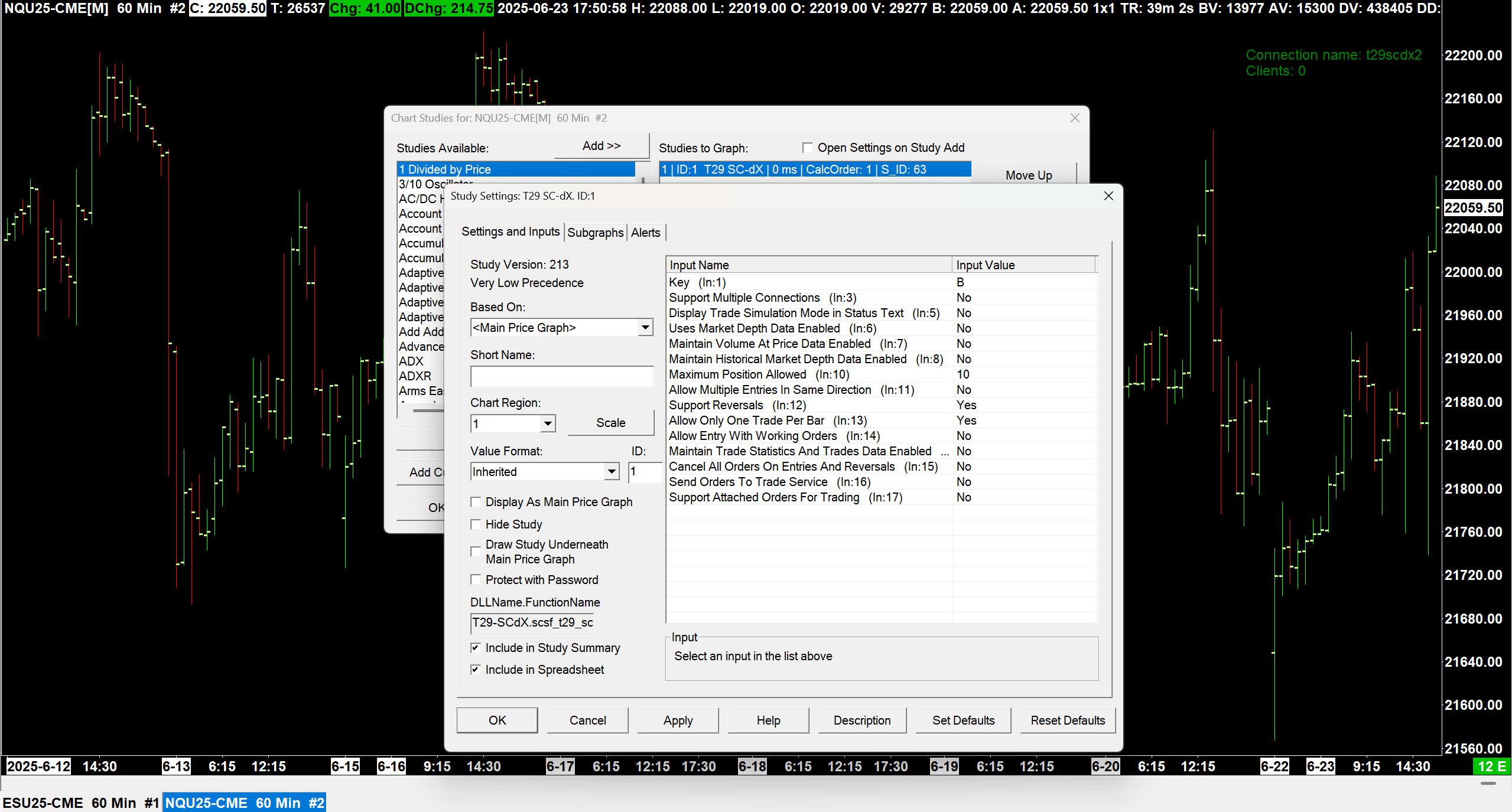The image size is (1512, 812).
Task: Open the Value Format dropdown
Action: 612,472
